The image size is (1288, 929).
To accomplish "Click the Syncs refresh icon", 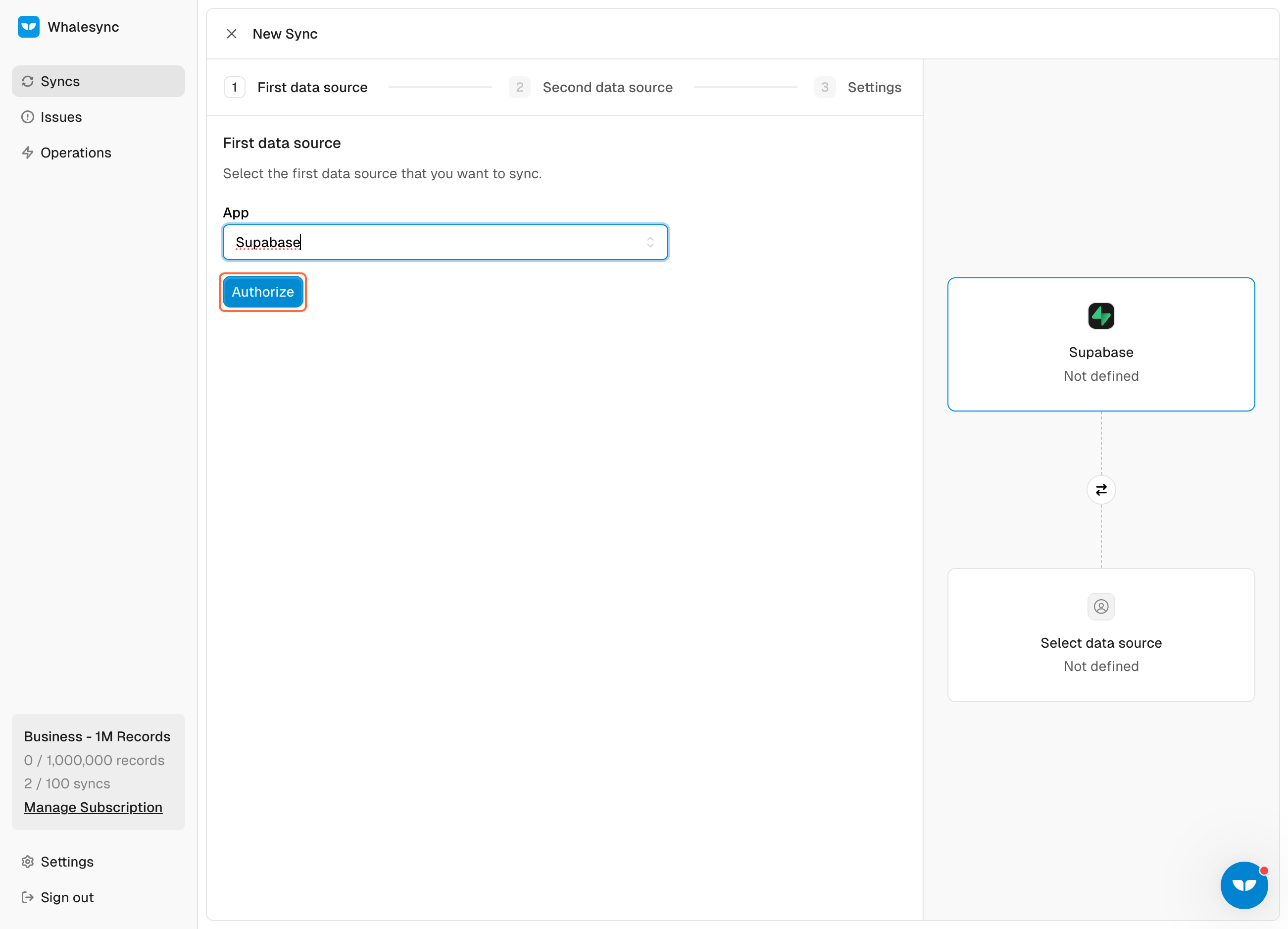I will tap(28, 81).
